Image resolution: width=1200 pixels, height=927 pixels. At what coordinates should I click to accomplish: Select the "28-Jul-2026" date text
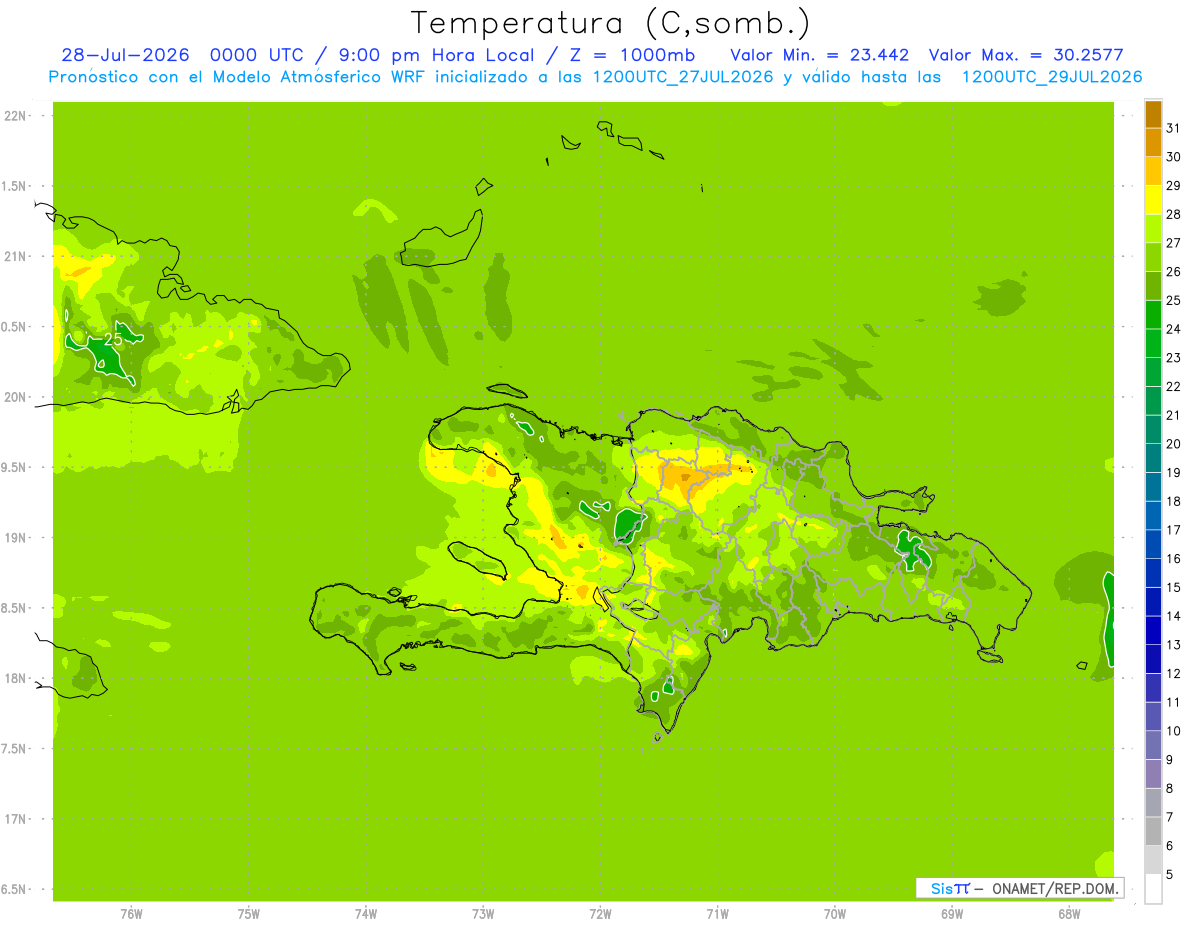(126, 55)
